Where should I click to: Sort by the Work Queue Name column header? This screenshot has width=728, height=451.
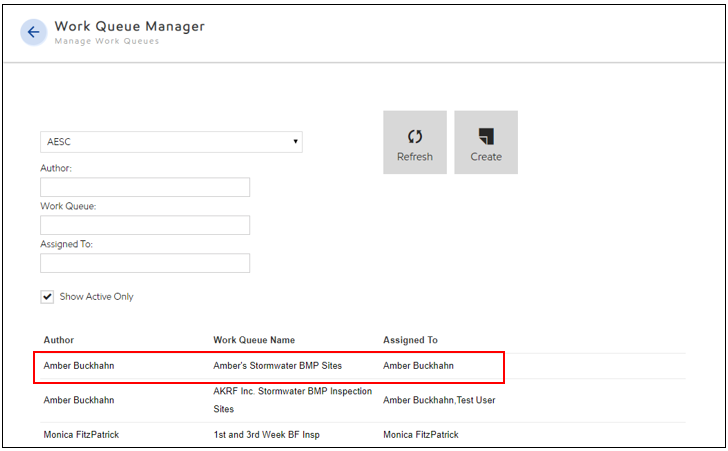(254, 340)
